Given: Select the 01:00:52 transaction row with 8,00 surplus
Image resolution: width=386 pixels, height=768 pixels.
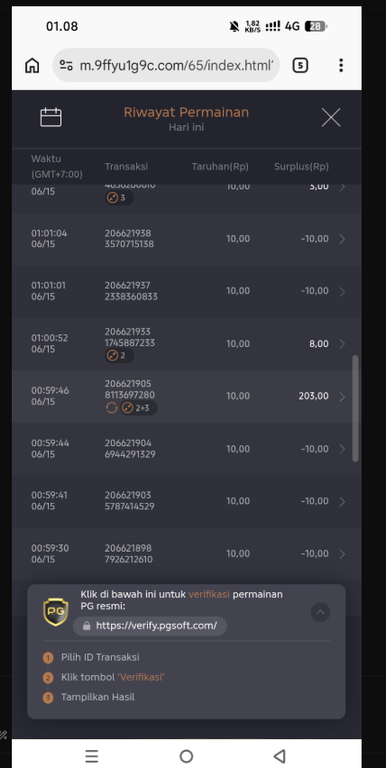Looking at the screenshot, I should pyautogui.click(x=187, y=344).
